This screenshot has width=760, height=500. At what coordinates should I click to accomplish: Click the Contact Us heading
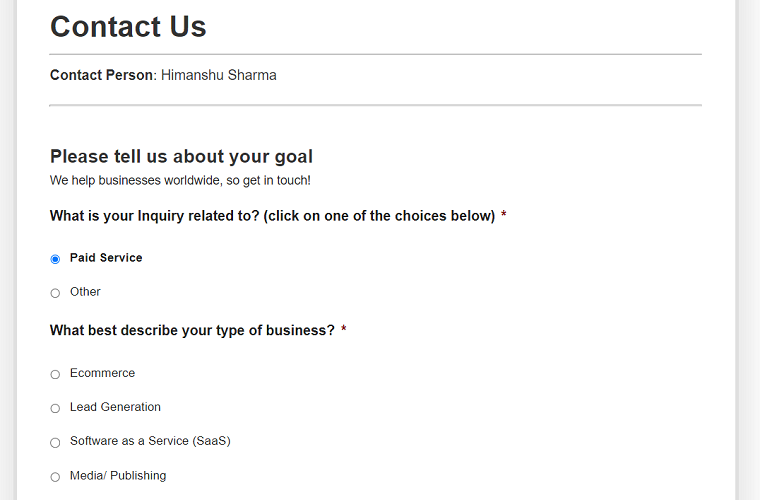pyautogui.click(x=128, y=27)
